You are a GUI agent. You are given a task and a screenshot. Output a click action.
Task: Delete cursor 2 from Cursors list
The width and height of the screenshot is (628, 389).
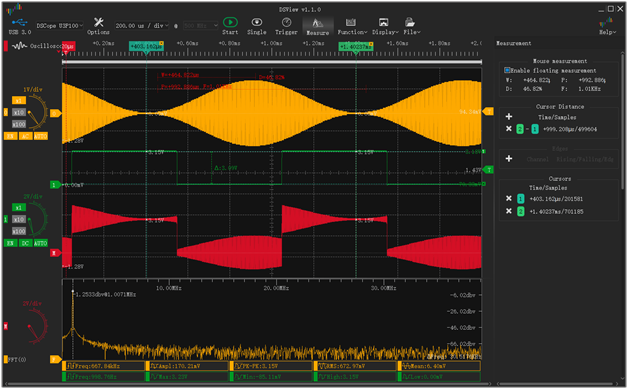coord(509,211)
